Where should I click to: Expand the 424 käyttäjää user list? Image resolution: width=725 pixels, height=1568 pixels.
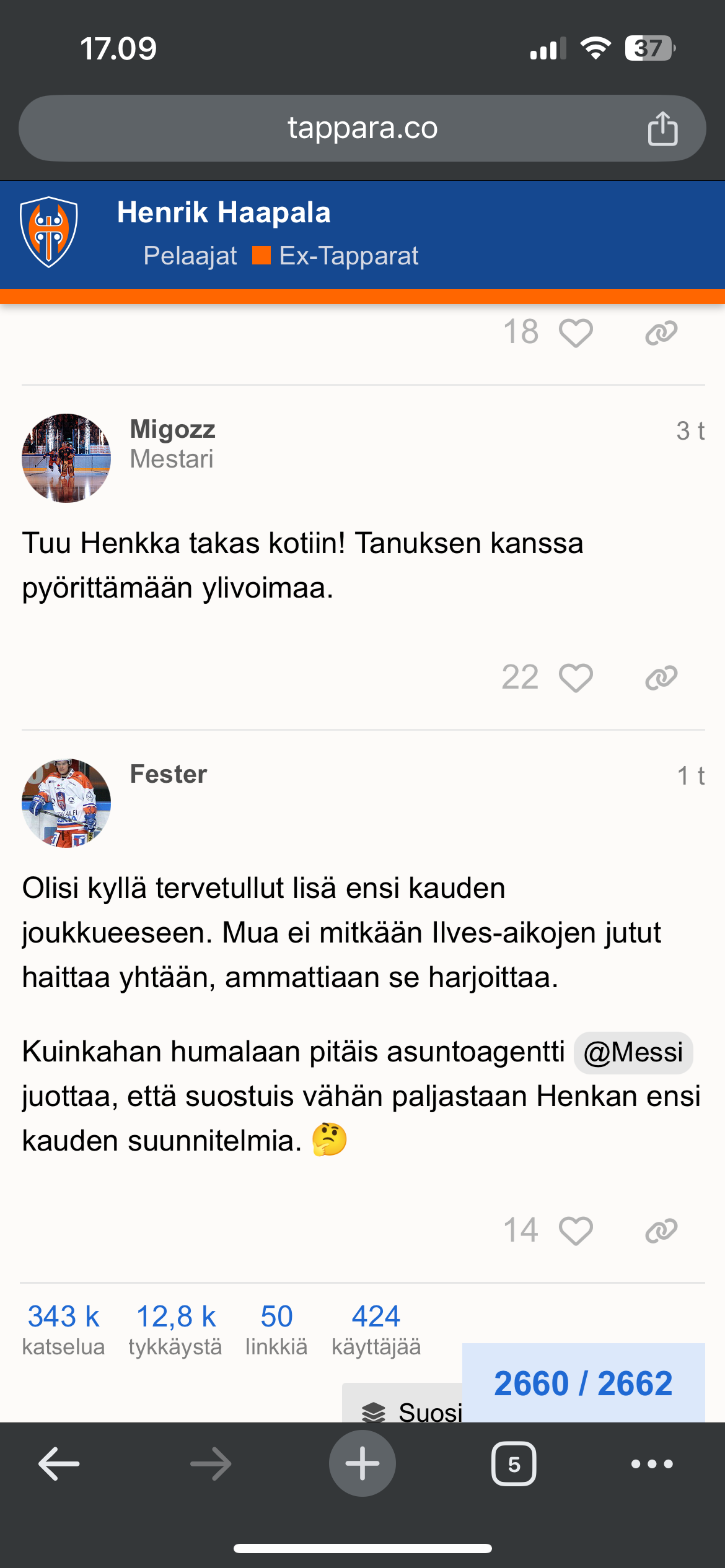[376, 1328]
